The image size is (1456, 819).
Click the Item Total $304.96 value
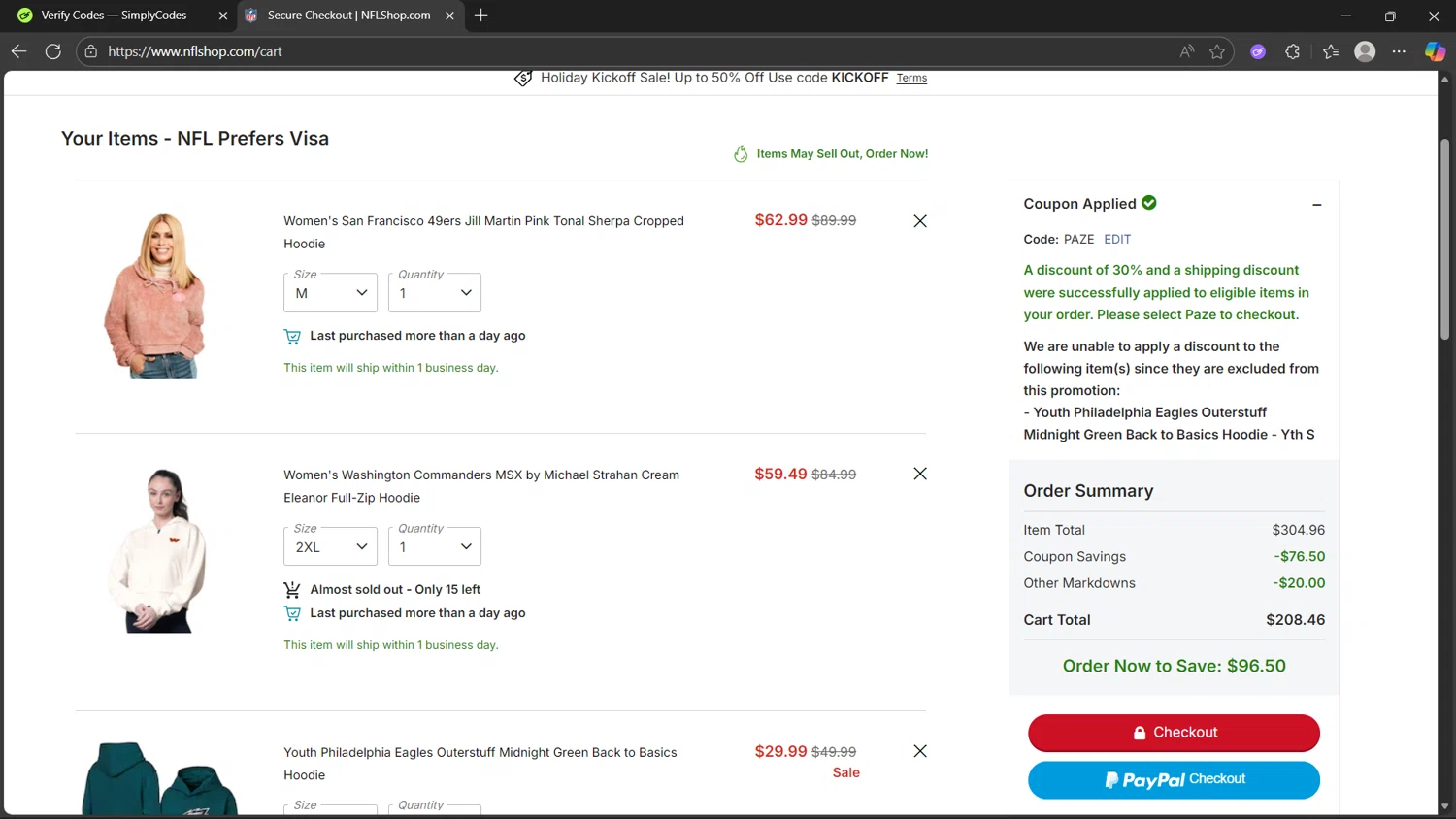[1299, 530]
